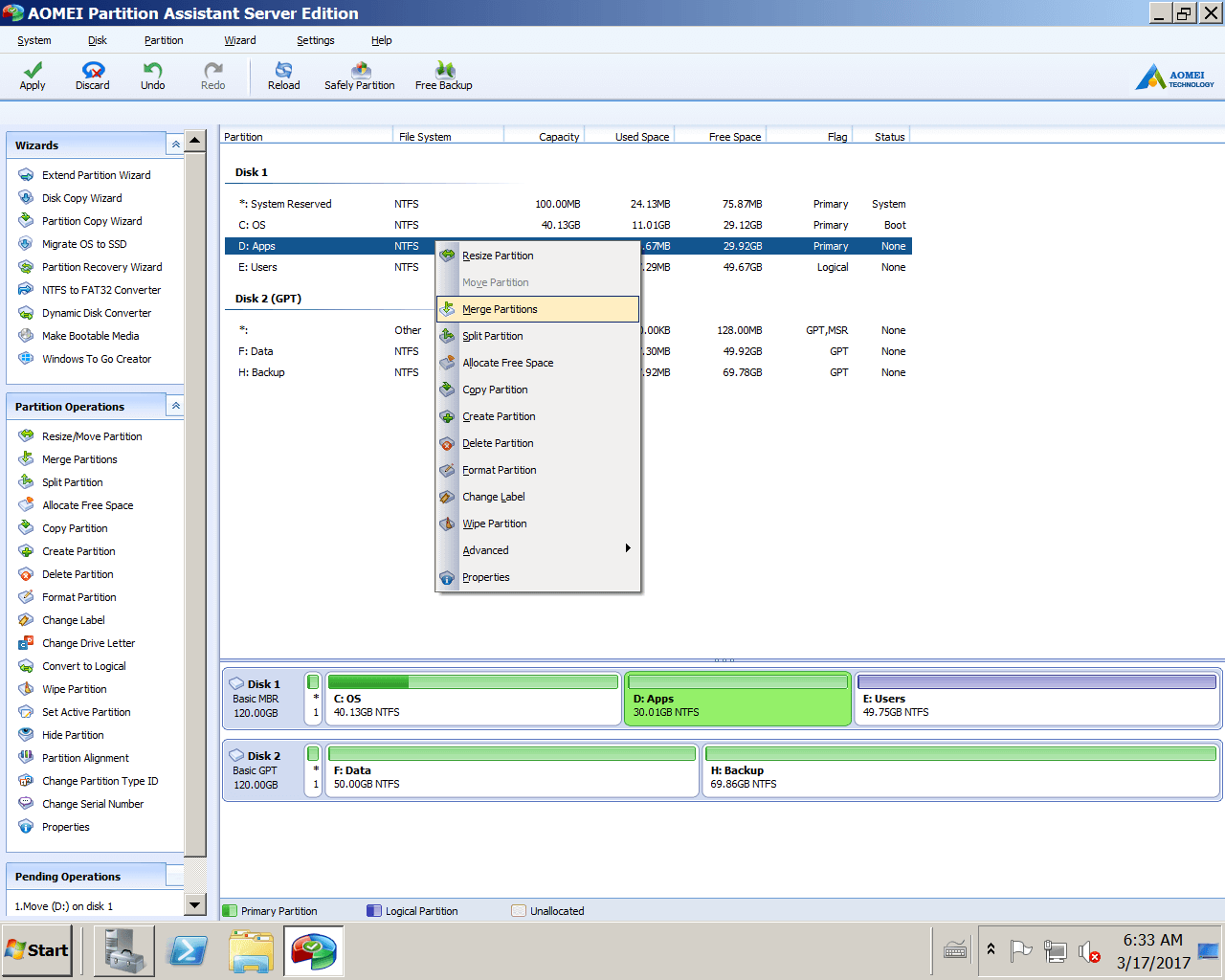Open the Partition Copy Wizard

[x=79, y=221]
